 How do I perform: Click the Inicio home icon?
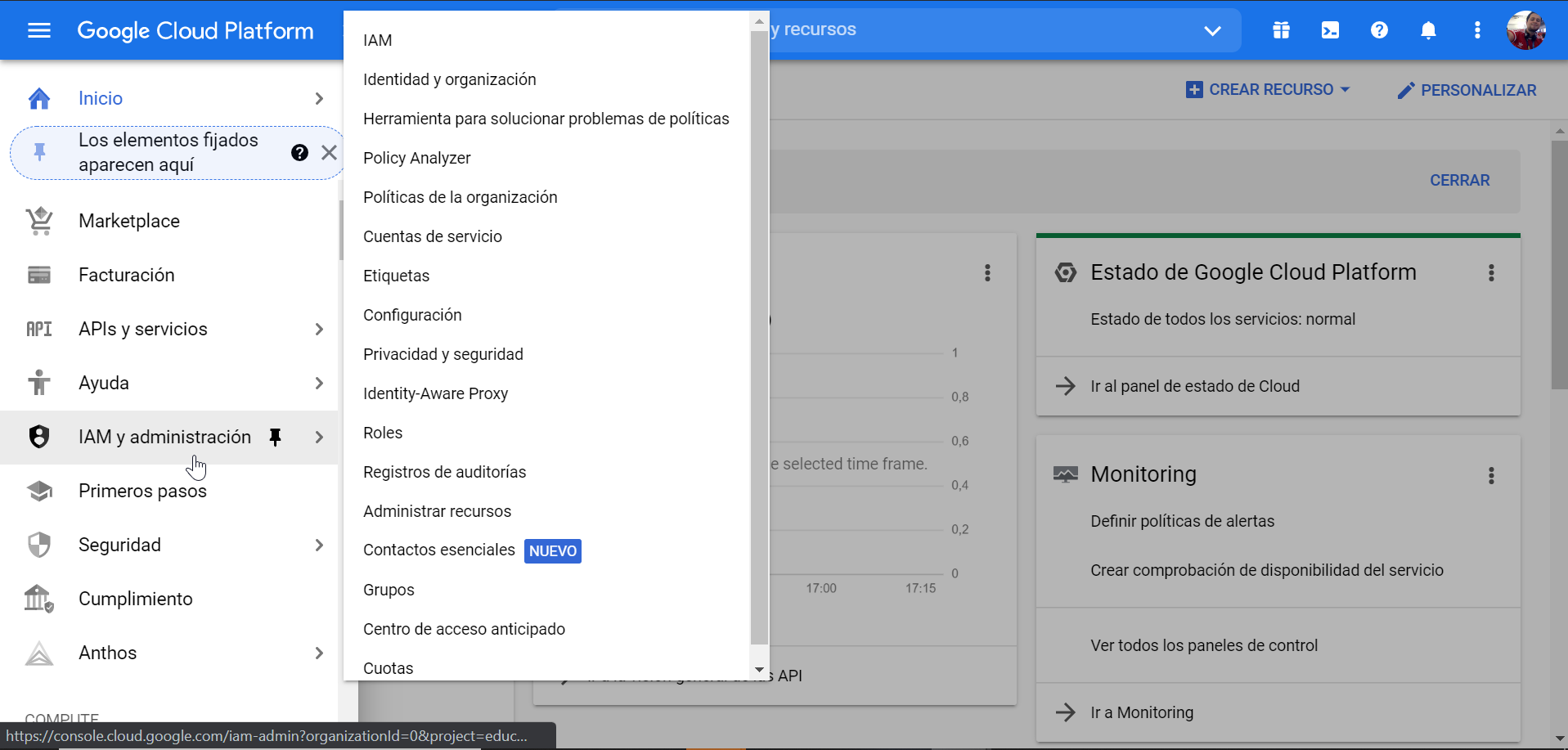click(x=39, y=98)
